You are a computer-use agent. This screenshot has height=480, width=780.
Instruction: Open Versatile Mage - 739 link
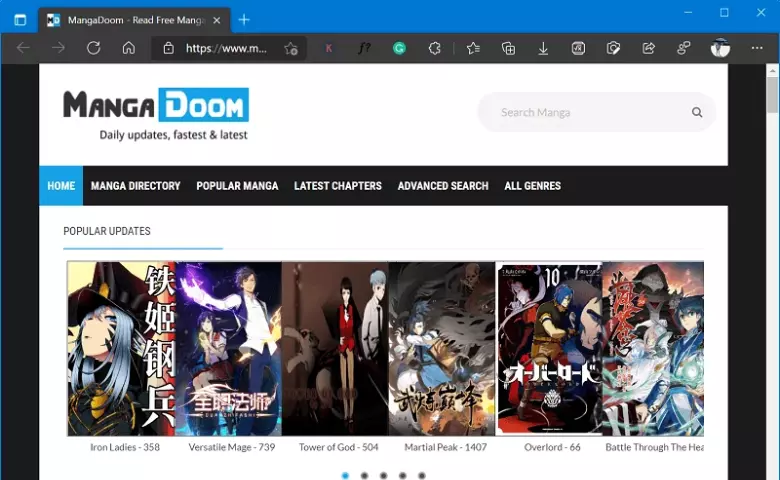click(x=232, y=447)
